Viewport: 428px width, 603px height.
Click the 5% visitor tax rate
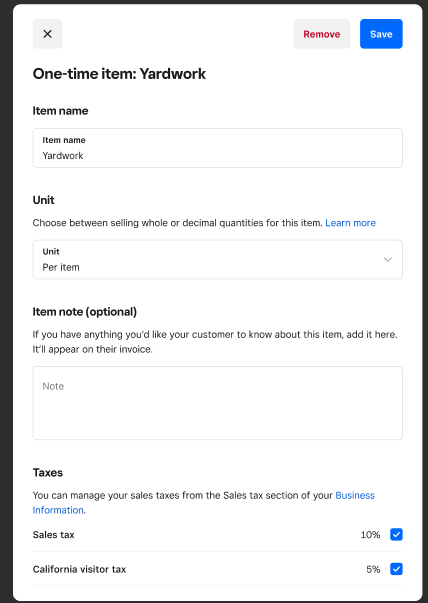(x=373, y=569)
